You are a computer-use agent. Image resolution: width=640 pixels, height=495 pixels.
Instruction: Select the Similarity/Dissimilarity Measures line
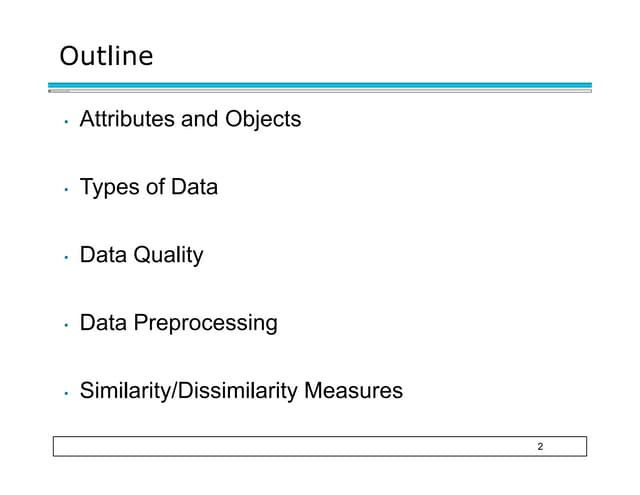tap(241, 391)
